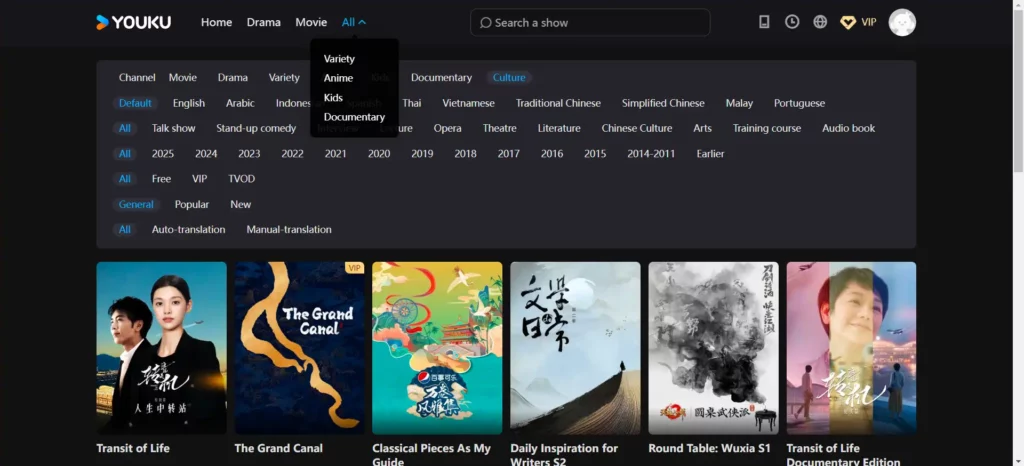Filter genre by Chinese Culture
The width and height of the screenshot is (1024, 466).
point(637,129)
